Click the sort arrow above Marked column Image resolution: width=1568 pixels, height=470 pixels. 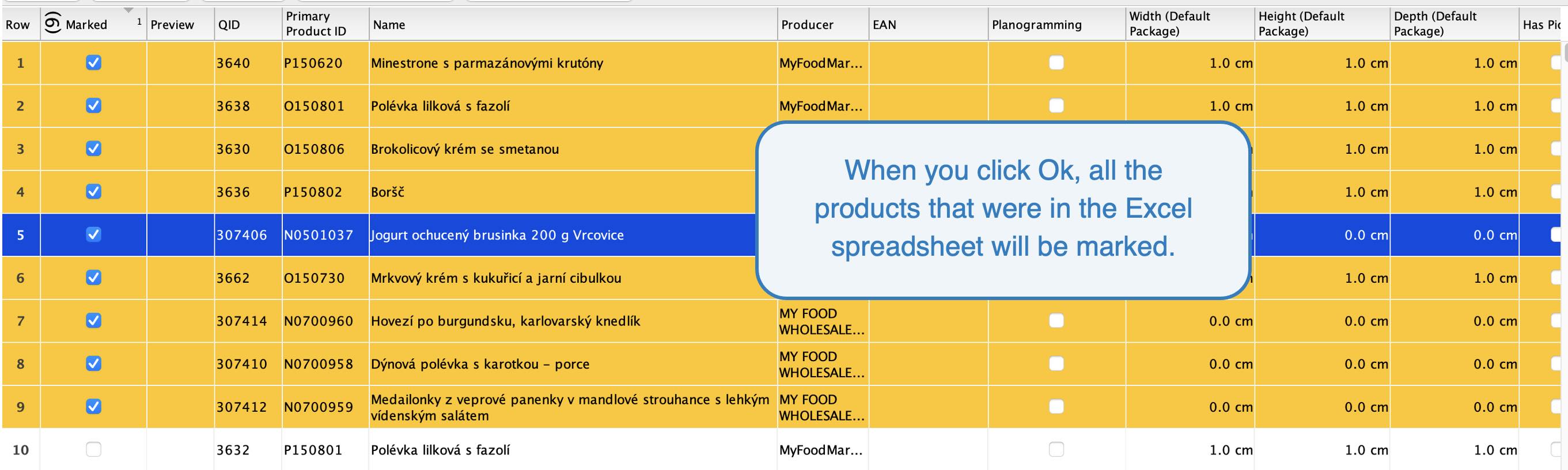(x=128, y=10)
